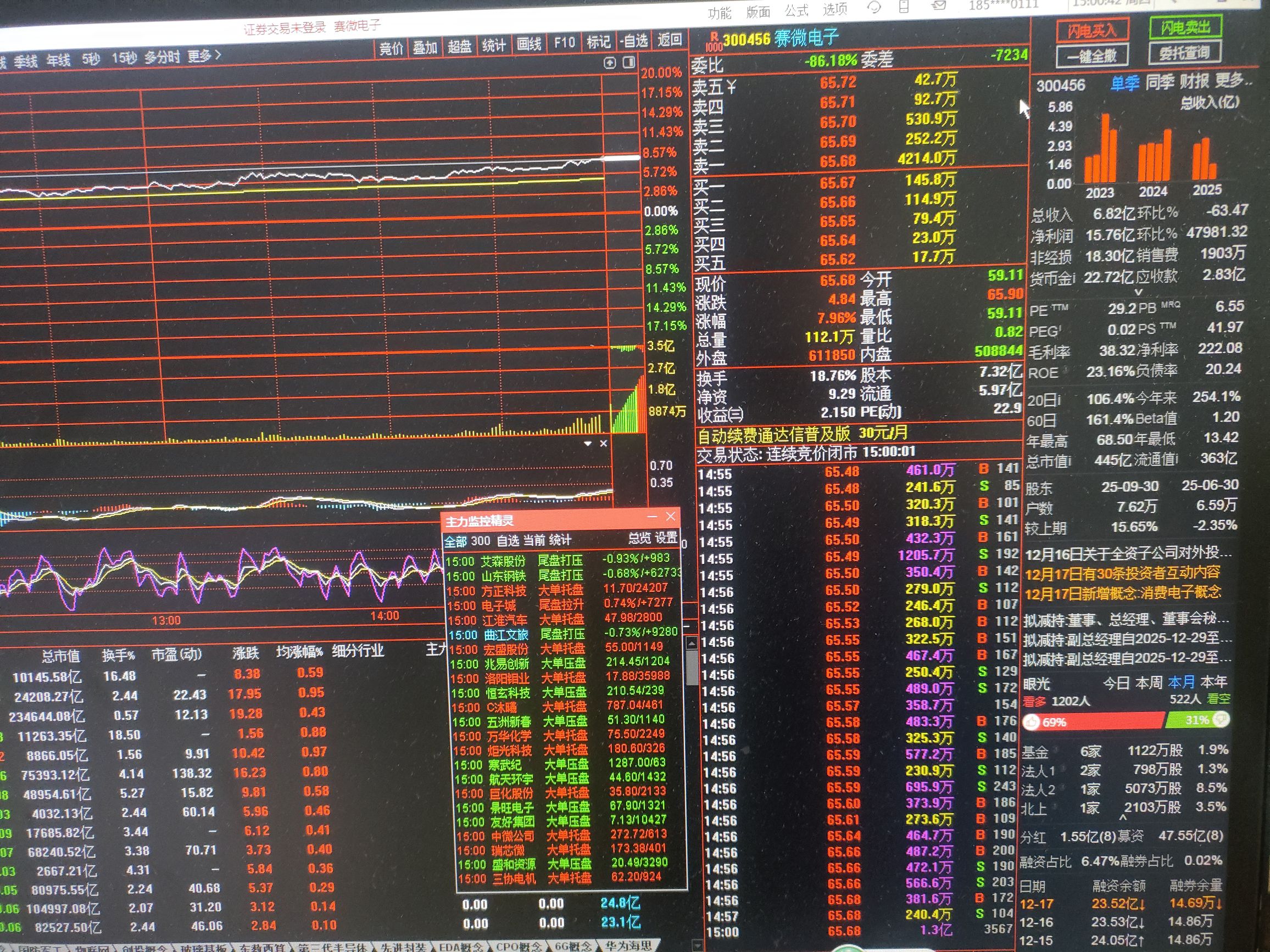This screenshot has height=952, width=1270.
Task: Switch sentiment period to 本月
Action: pyautogui.click(x=1181, y=682)
